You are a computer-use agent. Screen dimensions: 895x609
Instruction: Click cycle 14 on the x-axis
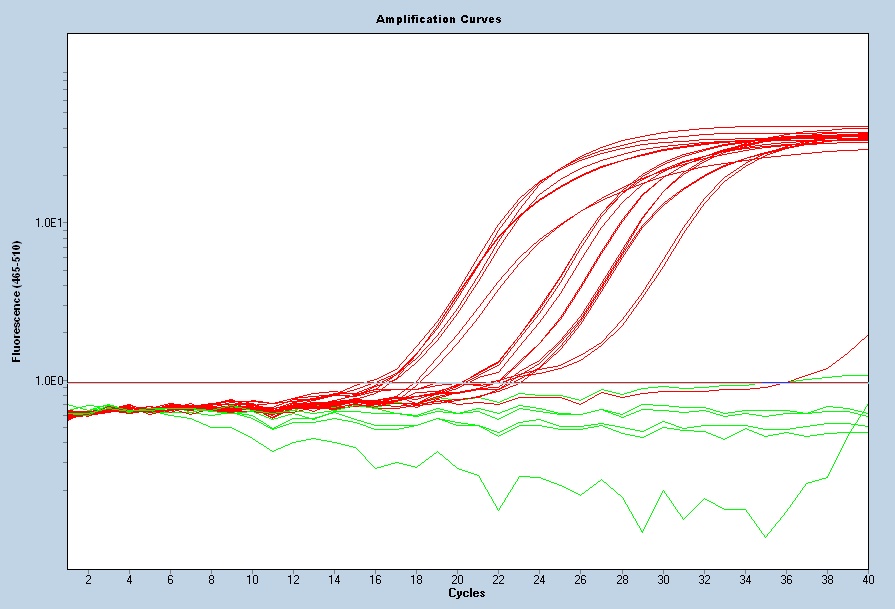point(334,580)
